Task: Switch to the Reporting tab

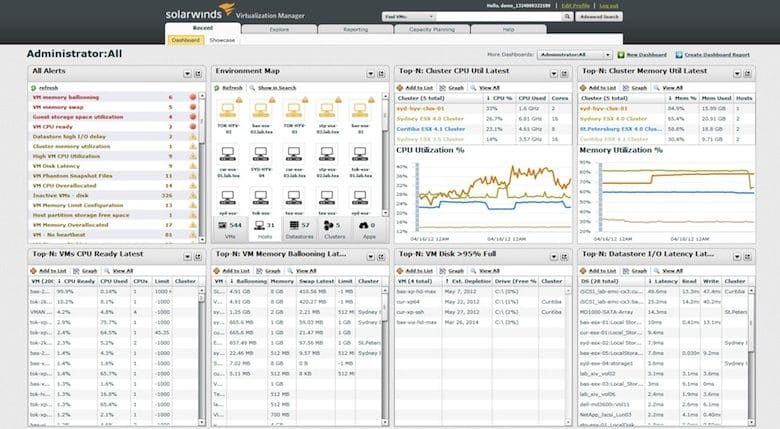Action: tap(356, 29)
